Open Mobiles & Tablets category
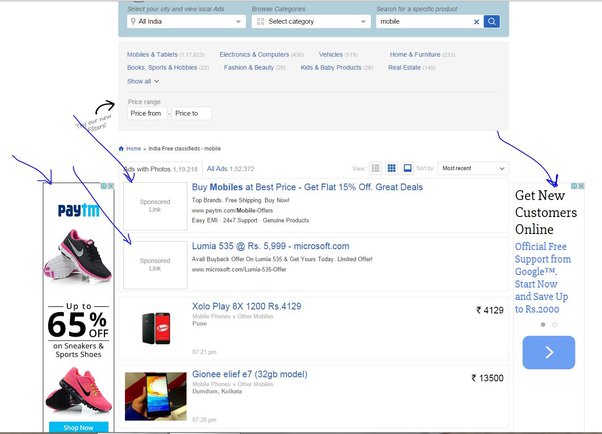The width and height of the screenshot is (602, 434). pos(152,55)
